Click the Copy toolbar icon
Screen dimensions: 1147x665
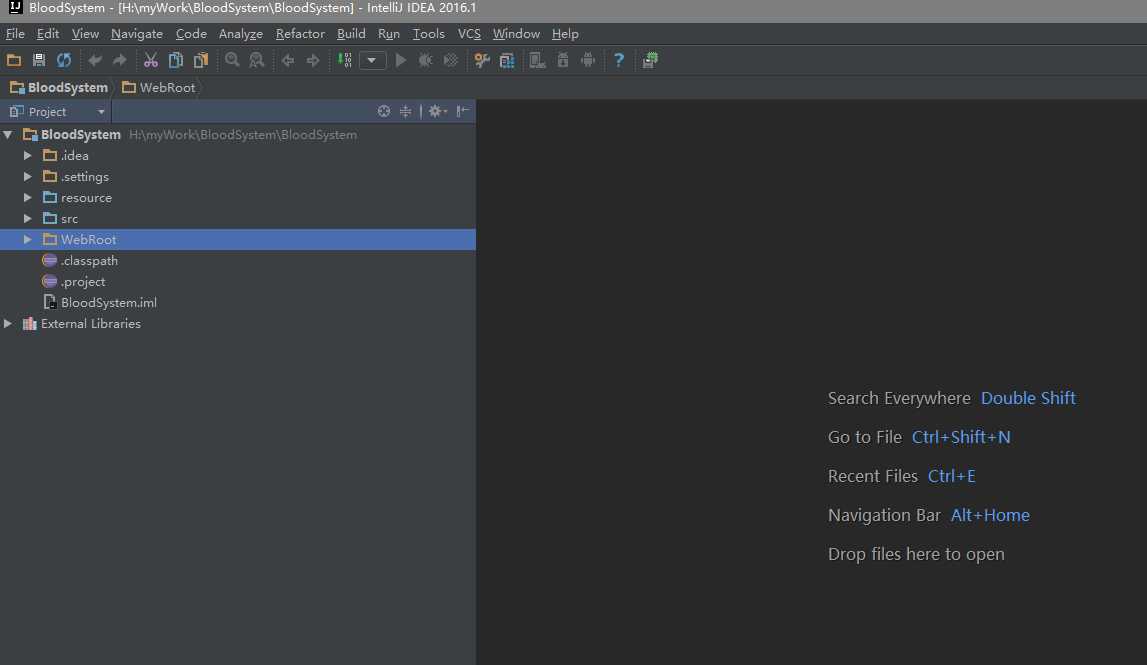176,60
